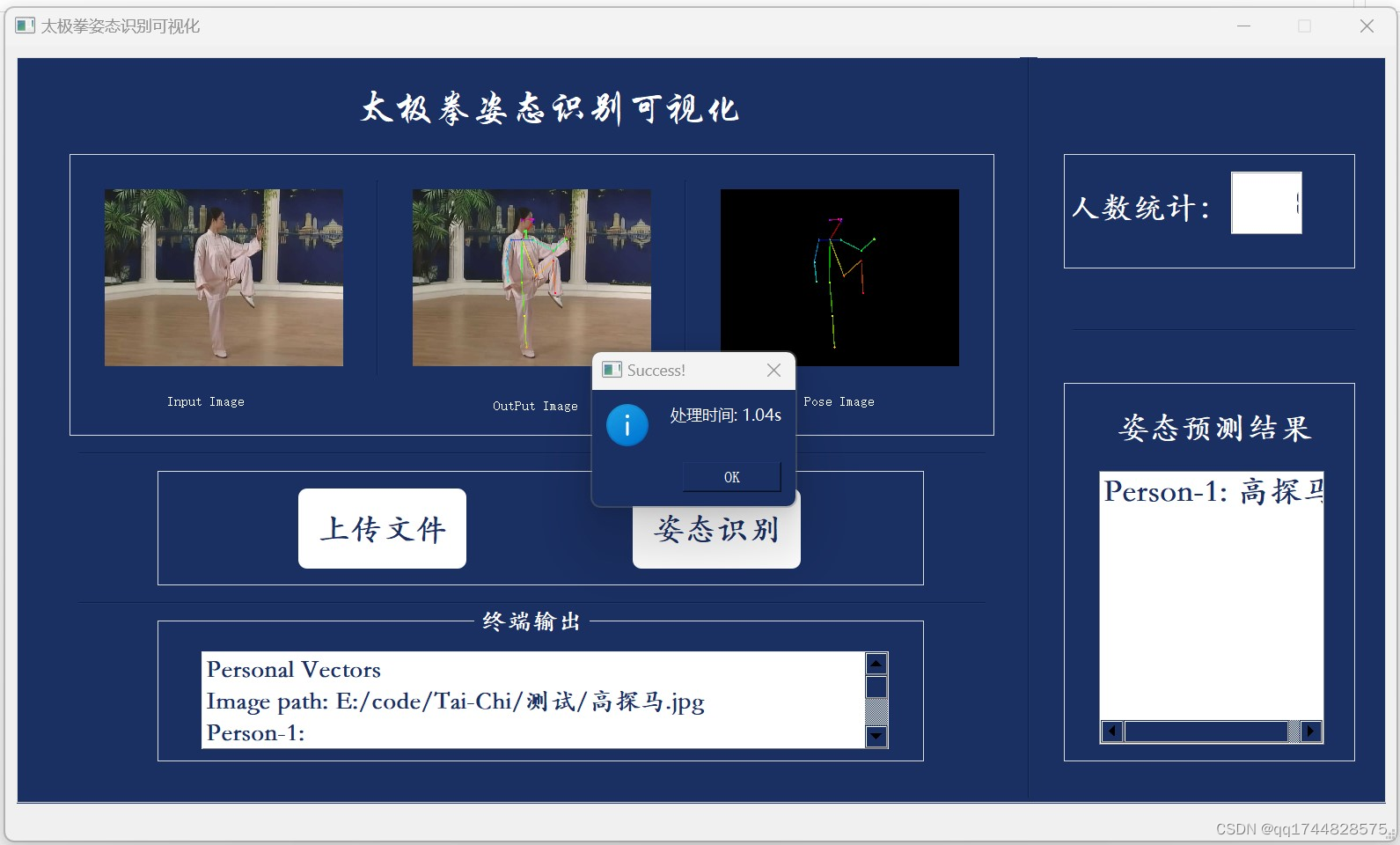Click the 姿态识别 pose recognition button
The height and width of the screenshot is (845, 1400).
716,537
